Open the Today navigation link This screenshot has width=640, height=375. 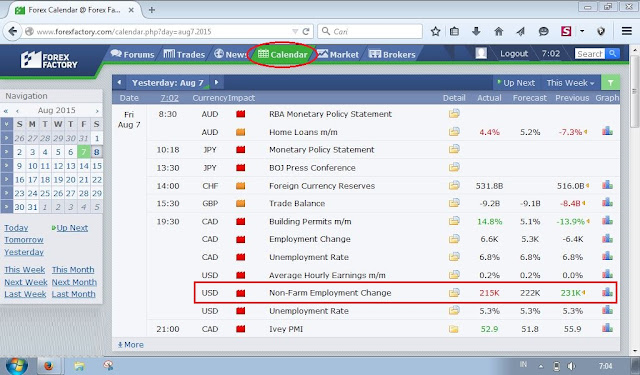point(16,228)
